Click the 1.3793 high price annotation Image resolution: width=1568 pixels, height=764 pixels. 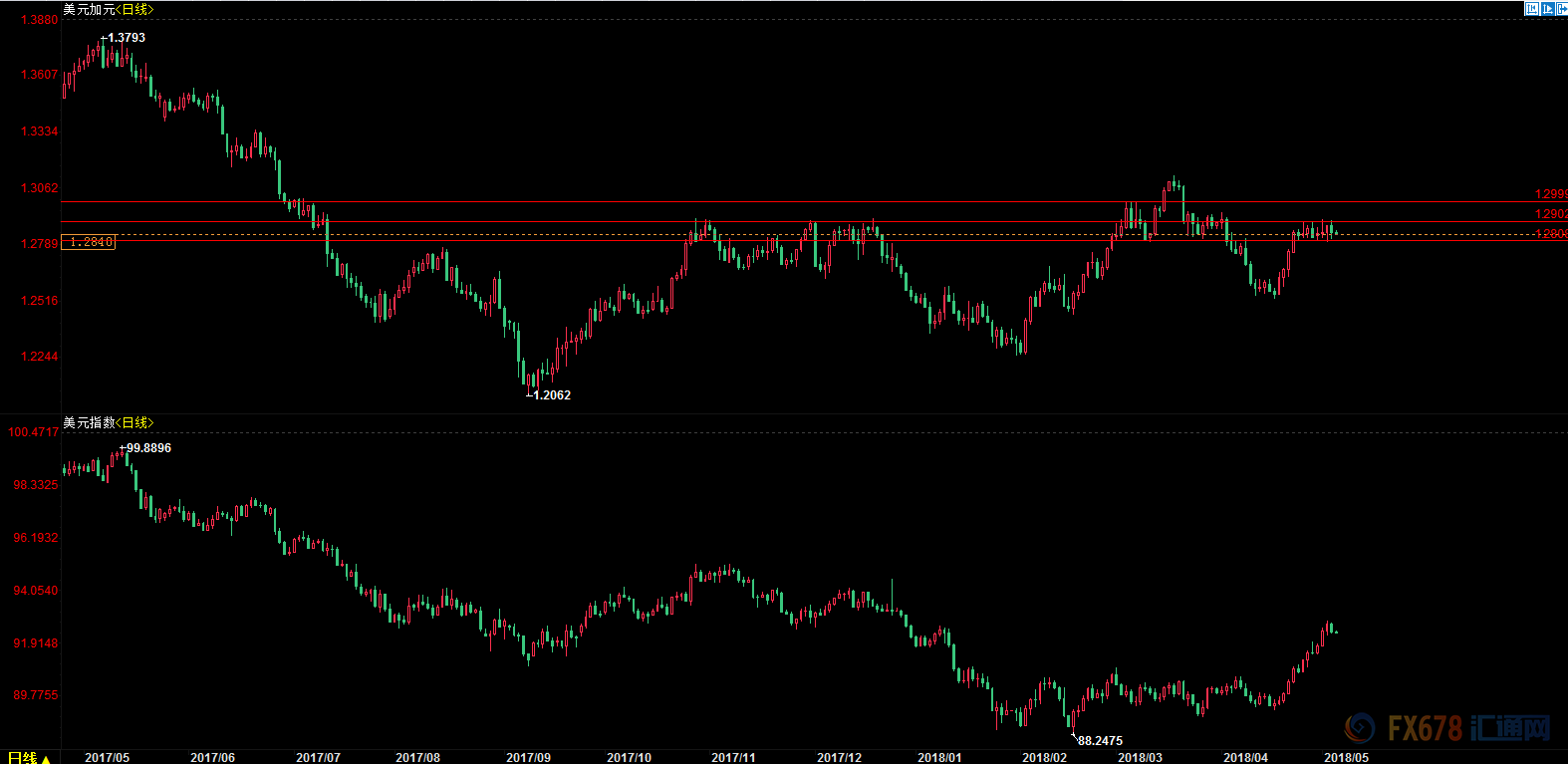pyautogui.click(x=126, y=38)
